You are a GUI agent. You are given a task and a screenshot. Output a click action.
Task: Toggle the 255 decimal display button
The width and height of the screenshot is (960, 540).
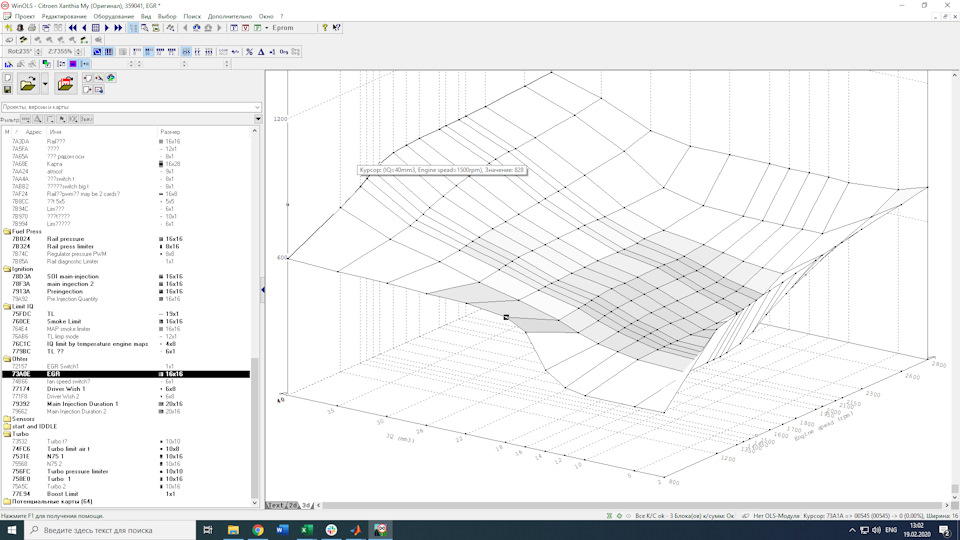(186, 52)
